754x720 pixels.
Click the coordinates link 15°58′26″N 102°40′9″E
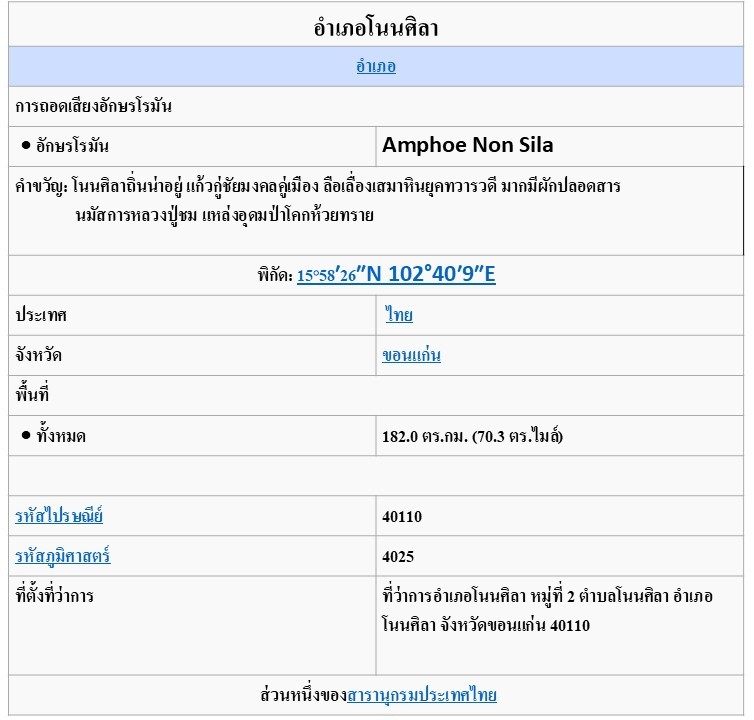point(396,275)
